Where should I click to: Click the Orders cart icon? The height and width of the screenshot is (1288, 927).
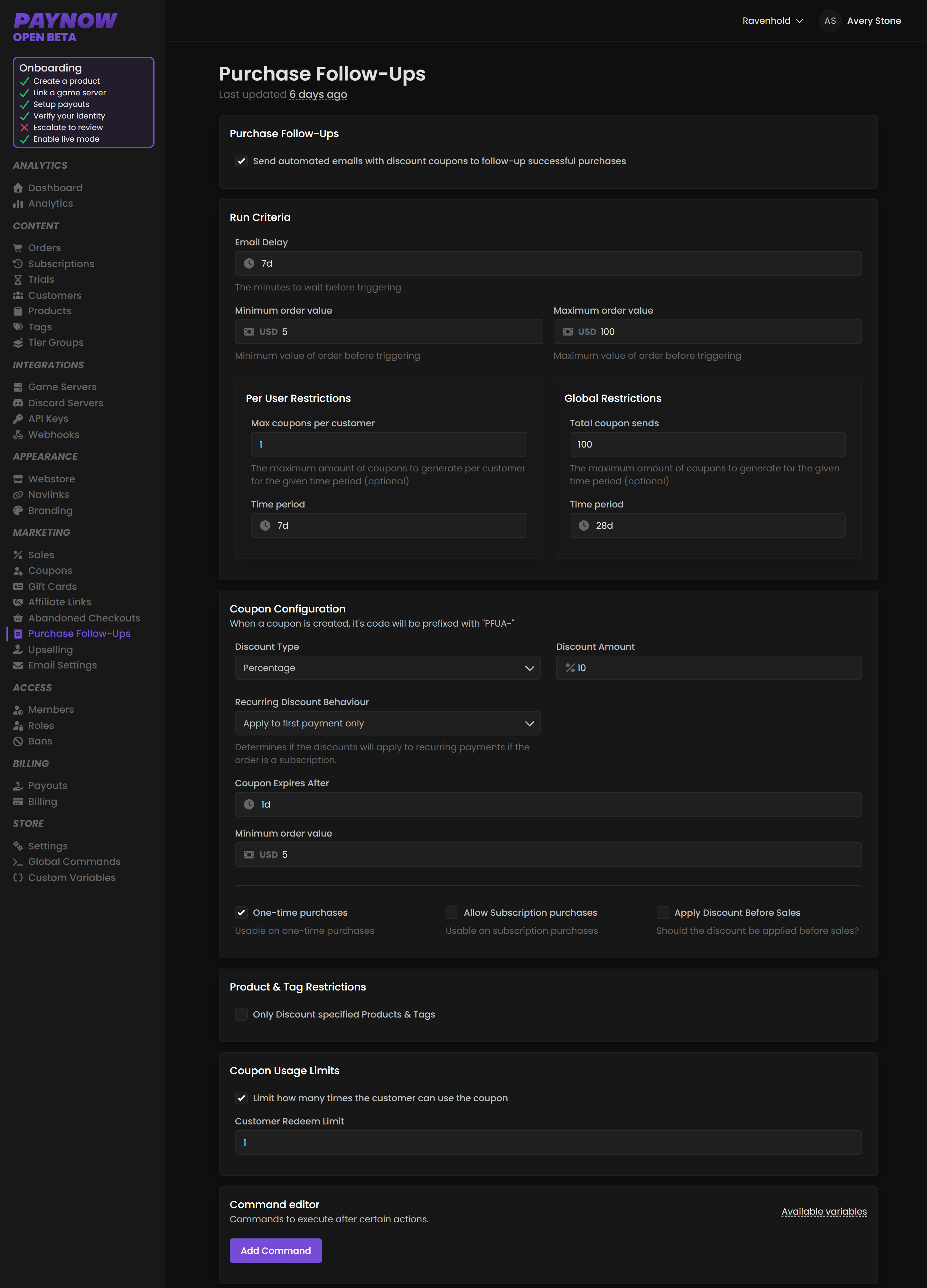(18, 248)
